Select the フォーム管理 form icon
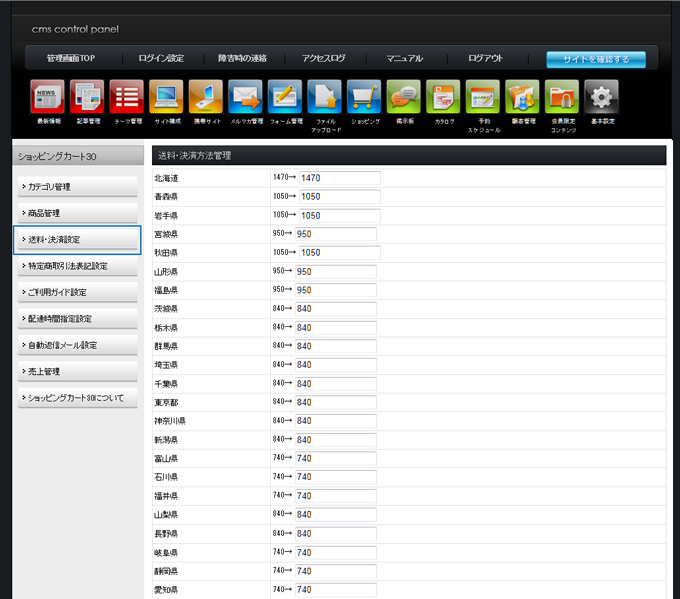The height and width of the screenshot is (599, 680). 285,97
